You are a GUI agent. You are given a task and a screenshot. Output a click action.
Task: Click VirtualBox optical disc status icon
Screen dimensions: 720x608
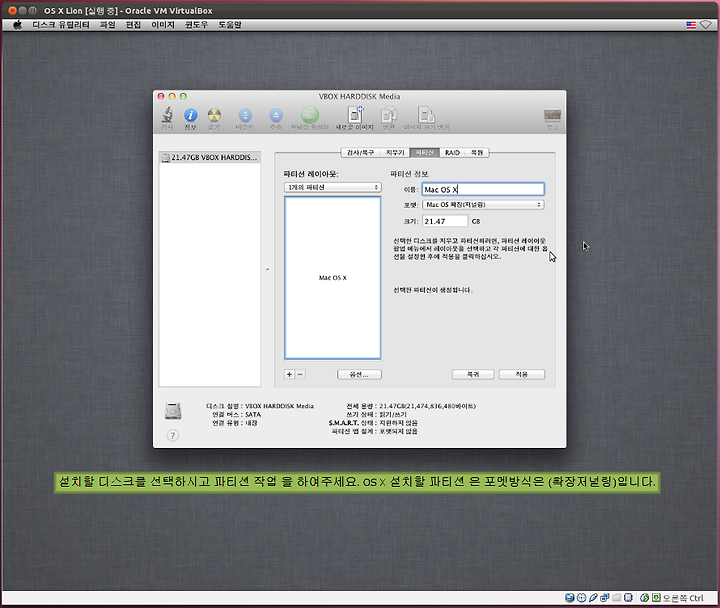pyautogui.click(x=581, y=597)
